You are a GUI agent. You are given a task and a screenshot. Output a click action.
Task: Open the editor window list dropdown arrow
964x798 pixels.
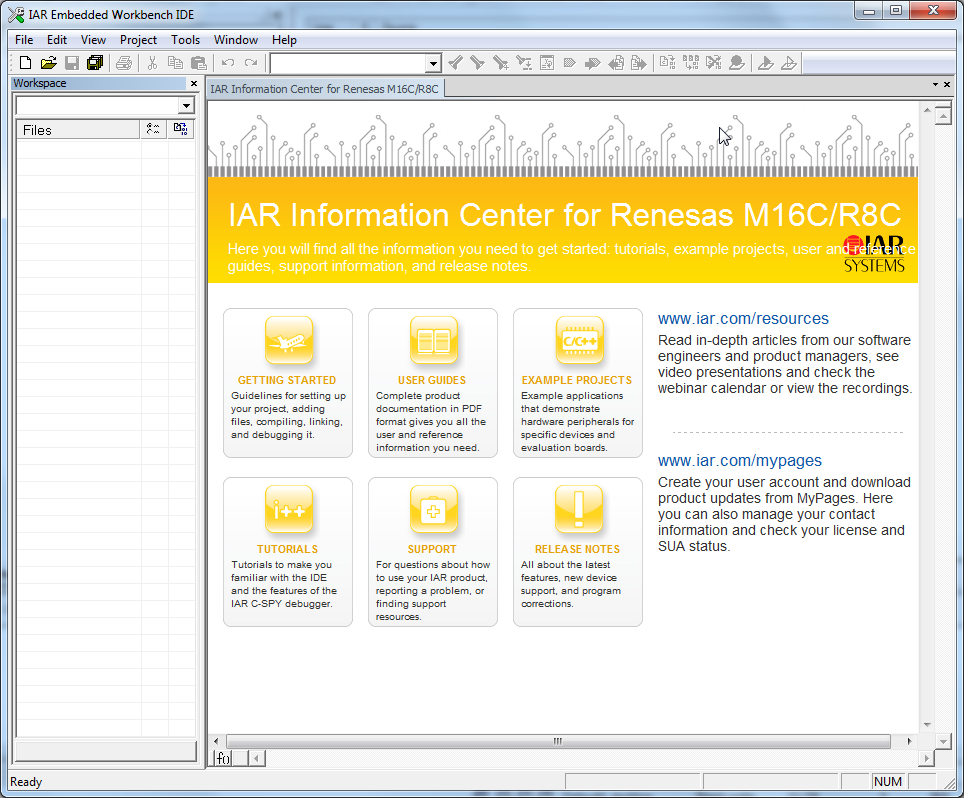[x=934, y=85]
